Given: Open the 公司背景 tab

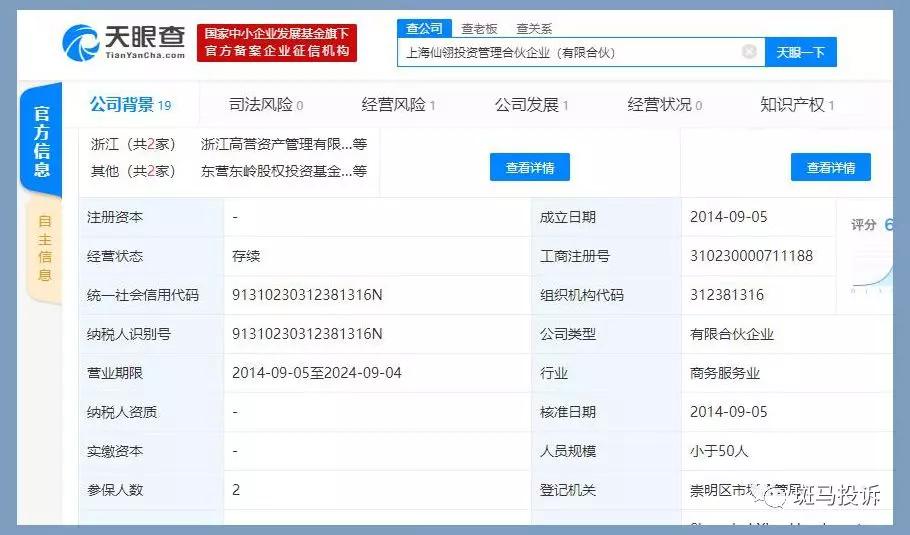Looking at the screenshot, I should tap(130, 105).
